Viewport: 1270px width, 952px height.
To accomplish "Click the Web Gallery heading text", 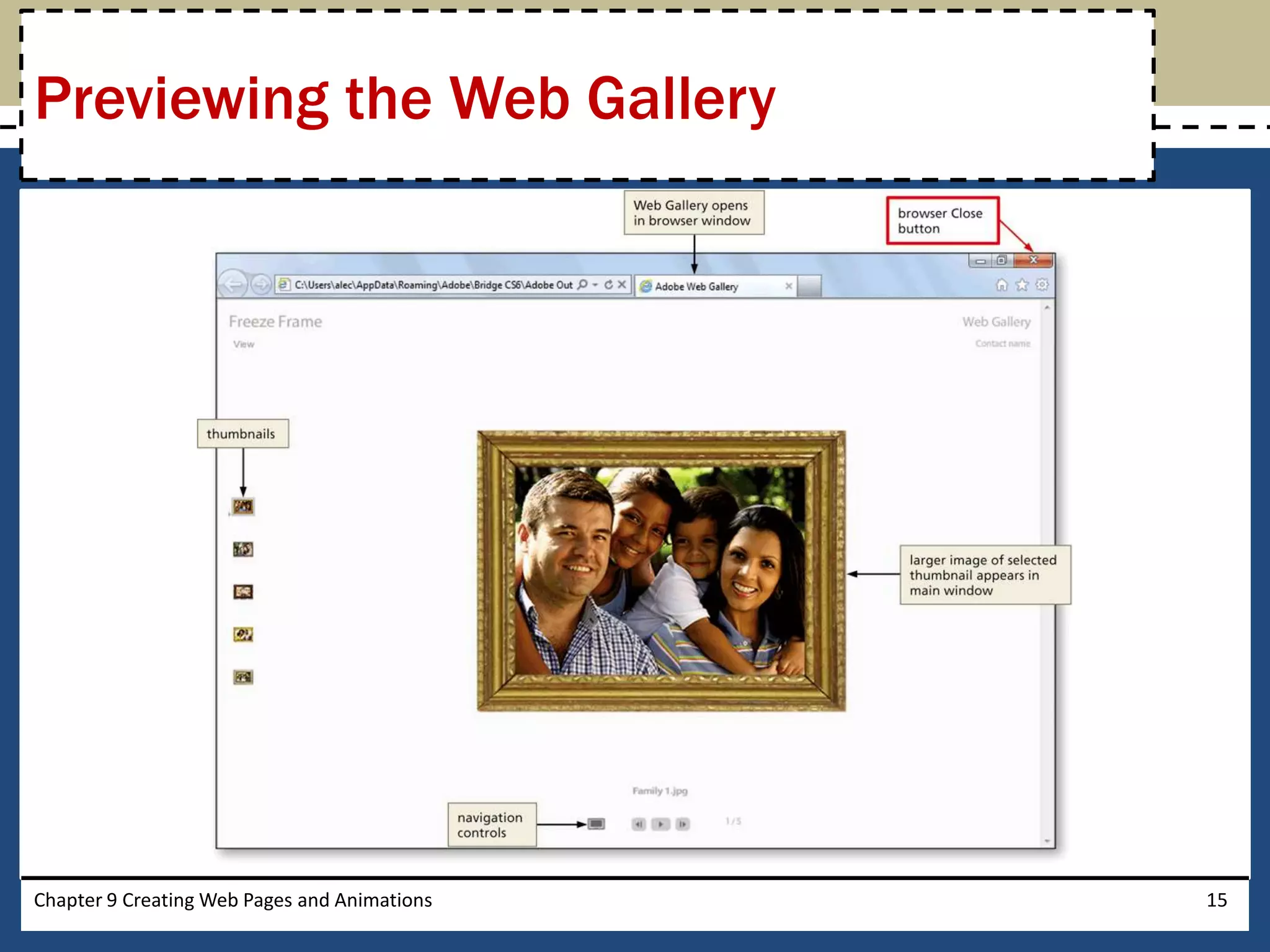I will click(997, 322).
